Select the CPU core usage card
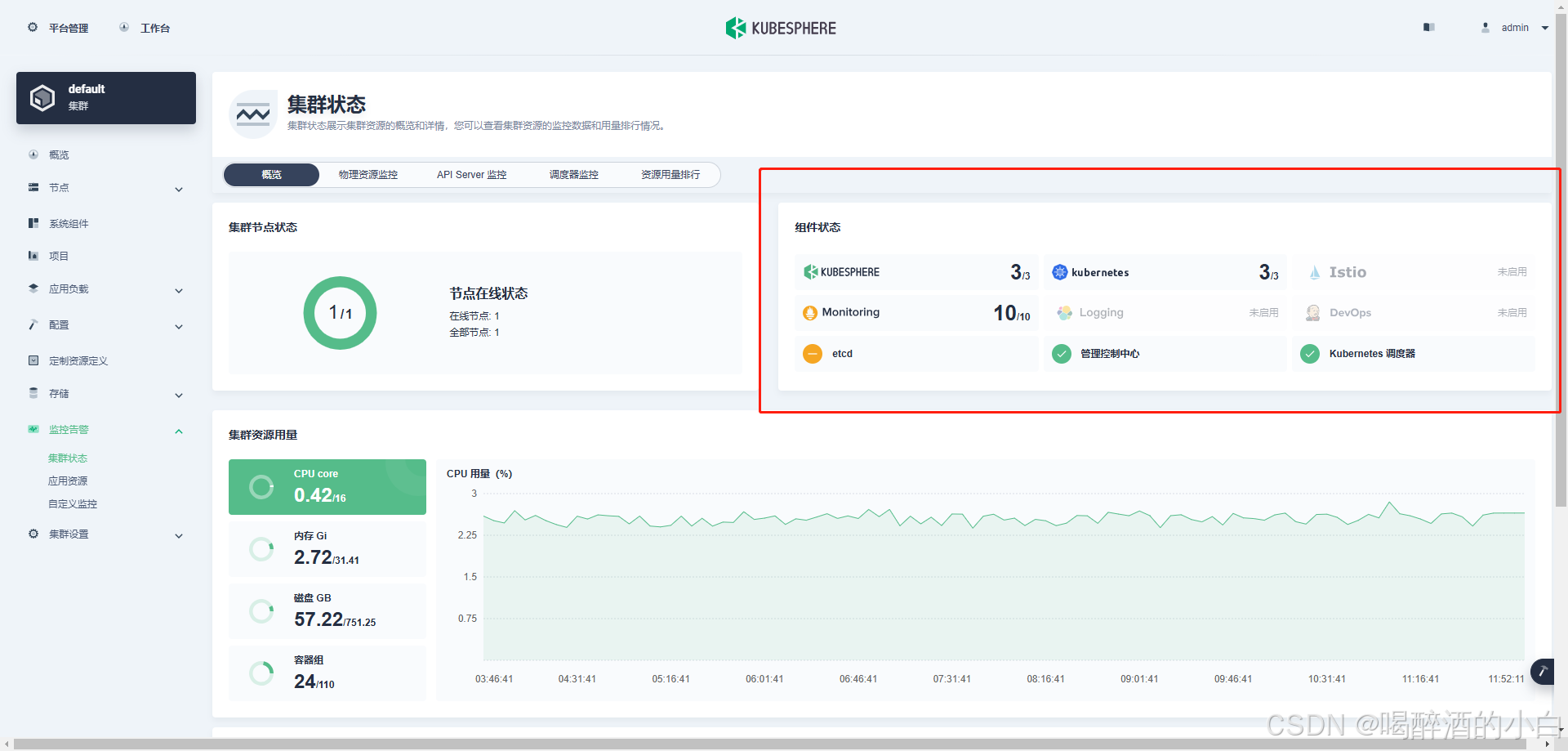This screenshot has width=1568, height=751. pos(327,487)
